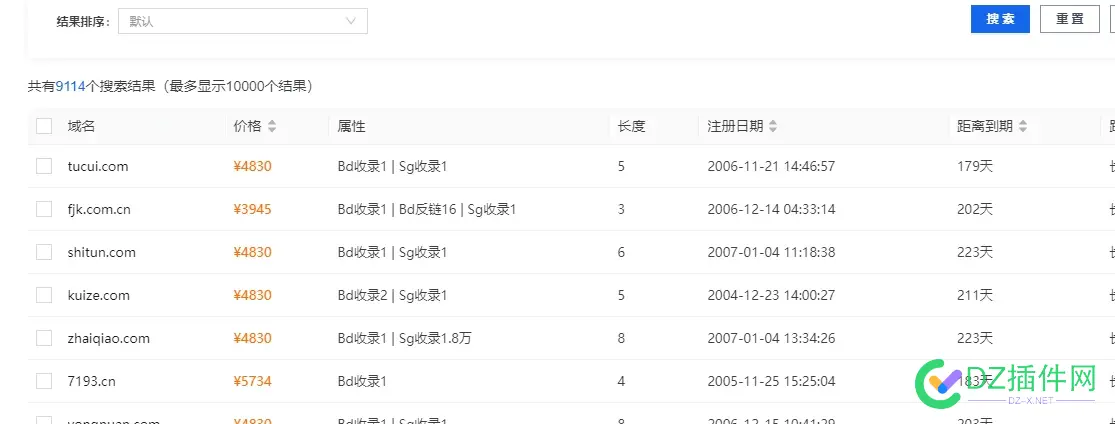Click attribute 'Bd收录1 | Bd反链16 | Sg收录1'
This screenshot has width=1115, height=424.
pos(427,209)
